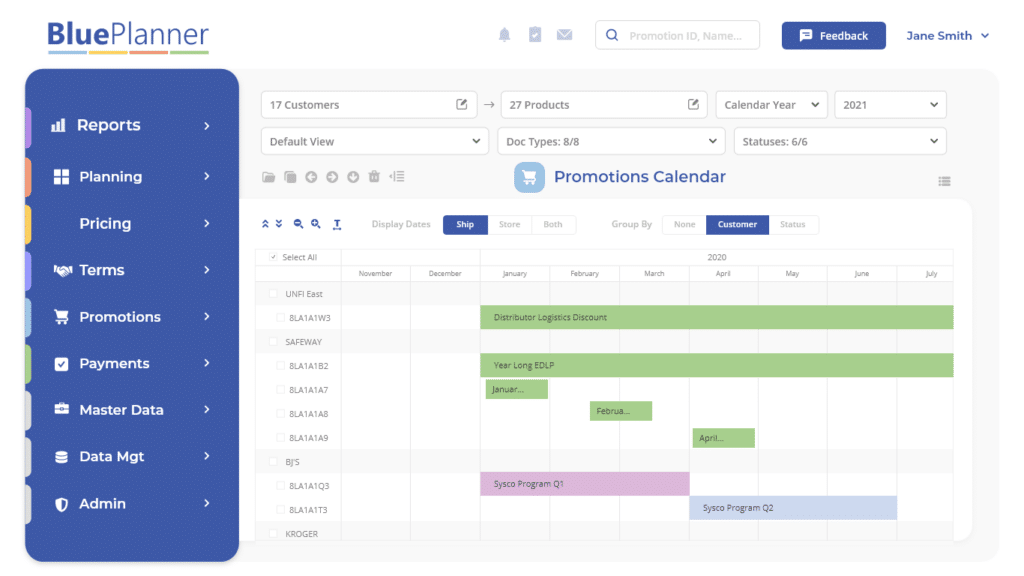Image resolution: width=1024 pixels, height=576 pixels.
Task: Check the UNFI East row checkbox
Action: click(273, 293)
